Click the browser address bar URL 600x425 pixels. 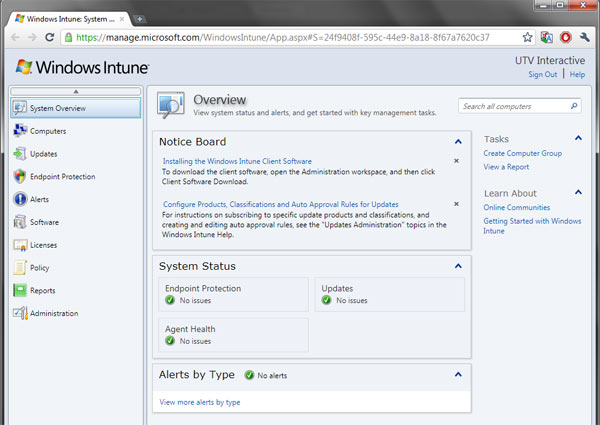tap(283, 37)
